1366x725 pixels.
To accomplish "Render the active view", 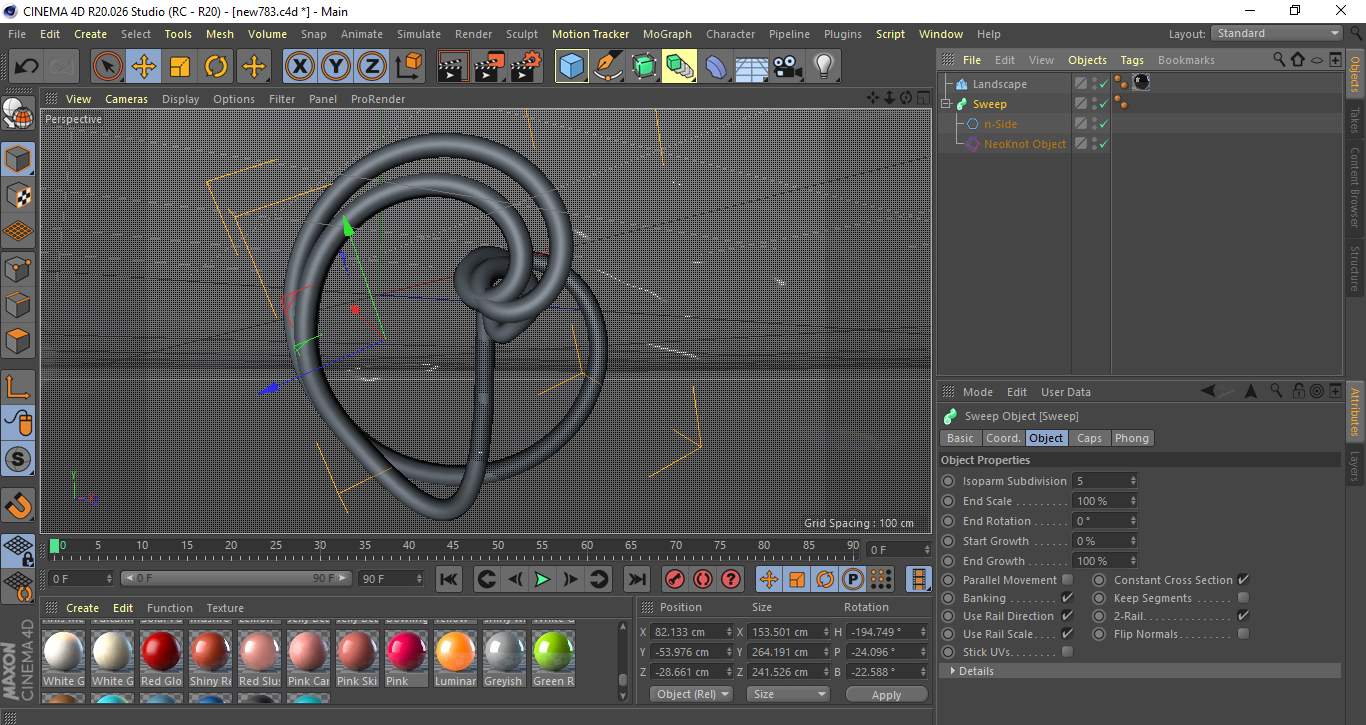I will click(x=453, y=67).
